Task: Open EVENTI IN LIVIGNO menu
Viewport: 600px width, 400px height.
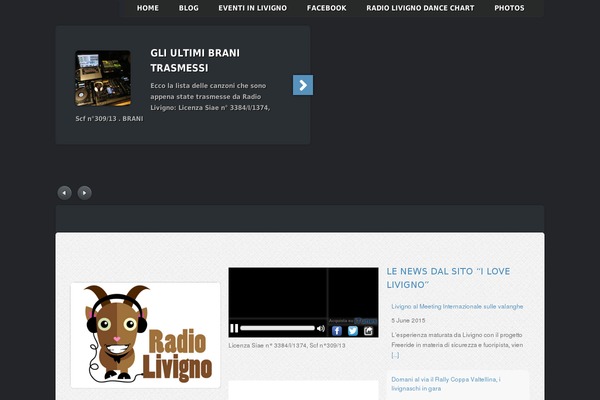Action: [x=253, y=8]
